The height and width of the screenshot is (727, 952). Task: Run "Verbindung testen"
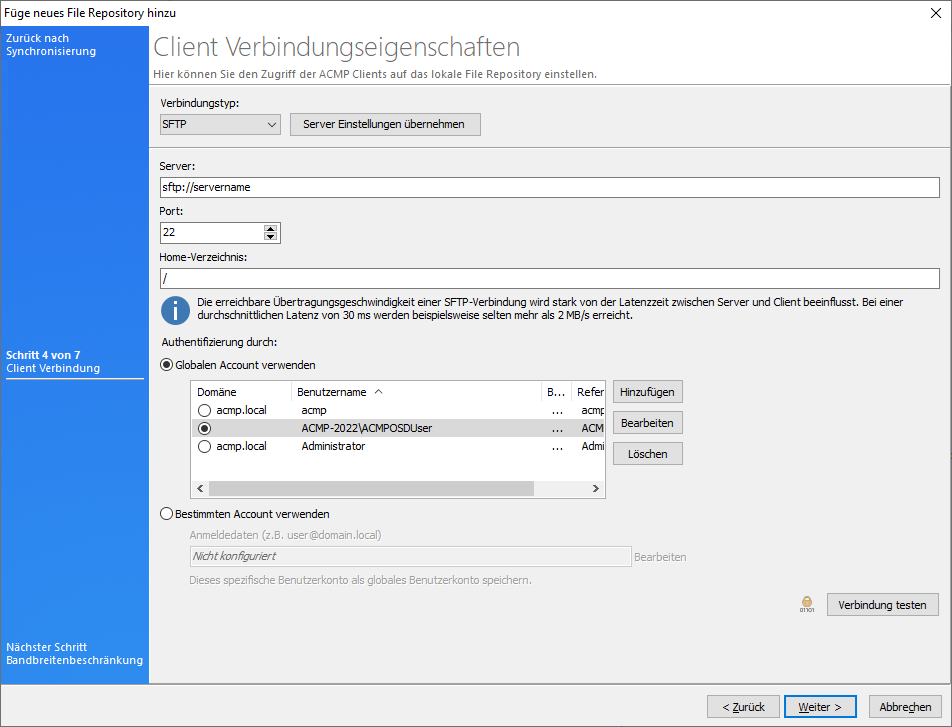click(882, 604)
